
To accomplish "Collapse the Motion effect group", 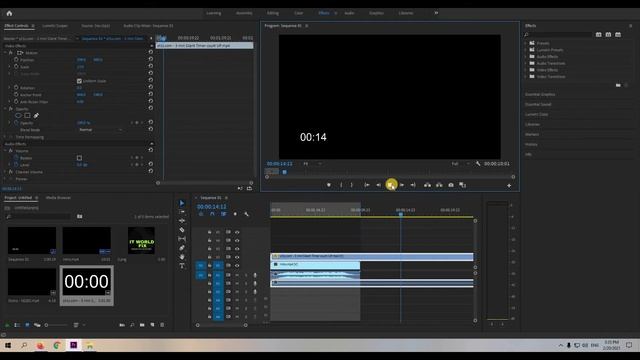I will click(x=5, y=53).
